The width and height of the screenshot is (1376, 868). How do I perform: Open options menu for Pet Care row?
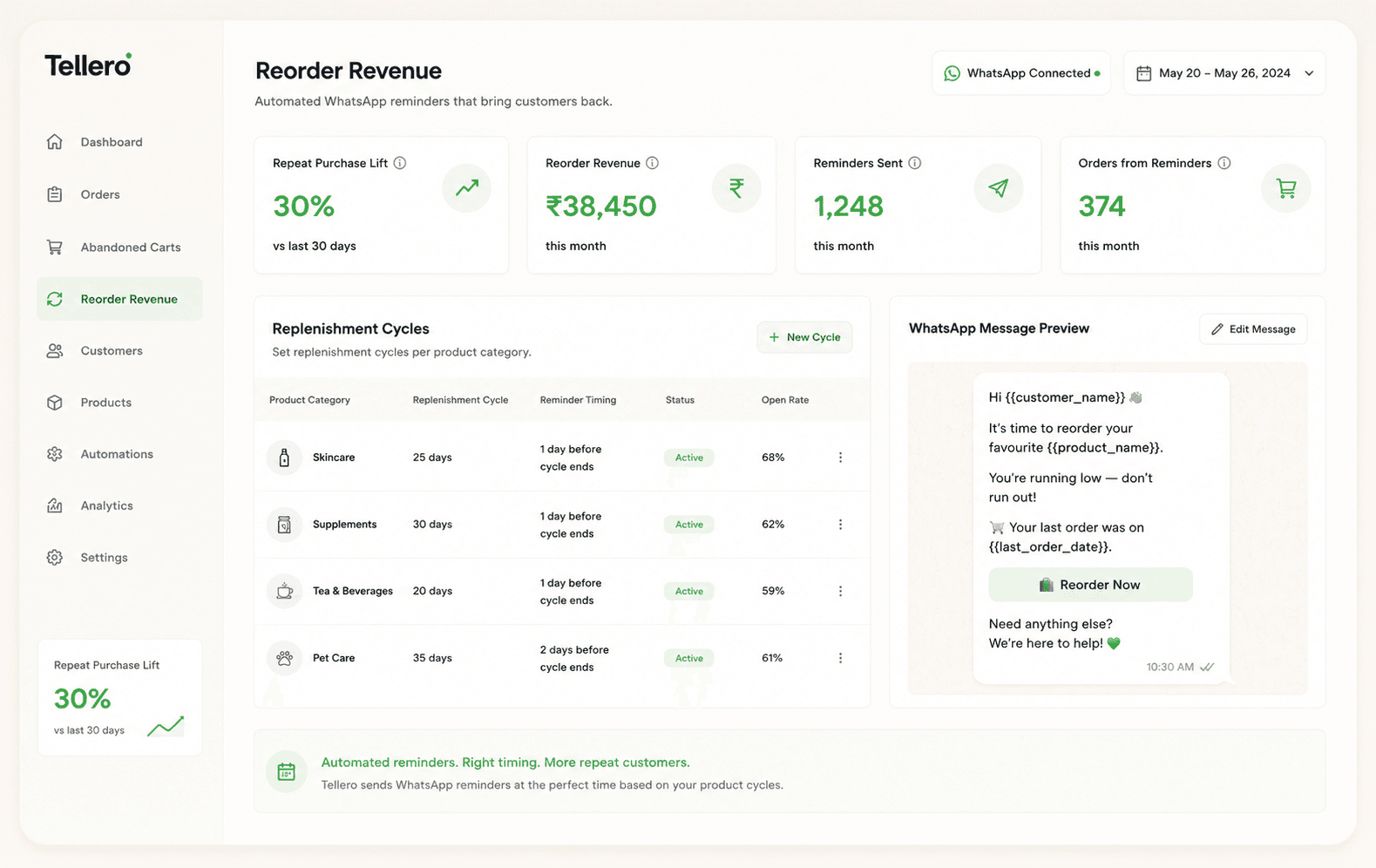840,658
